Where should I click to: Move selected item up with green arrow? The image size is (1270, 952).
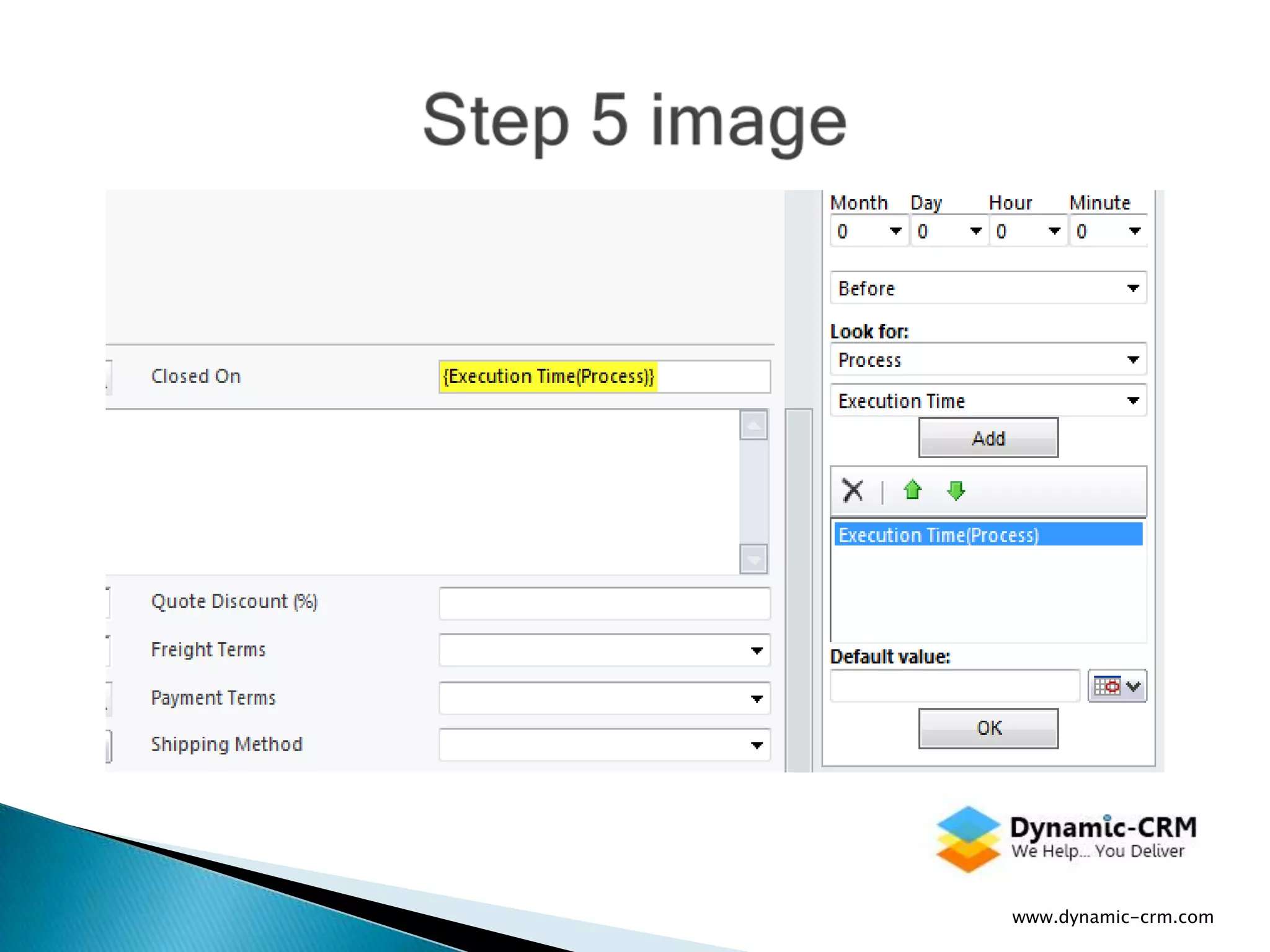[x=912, y=490]
